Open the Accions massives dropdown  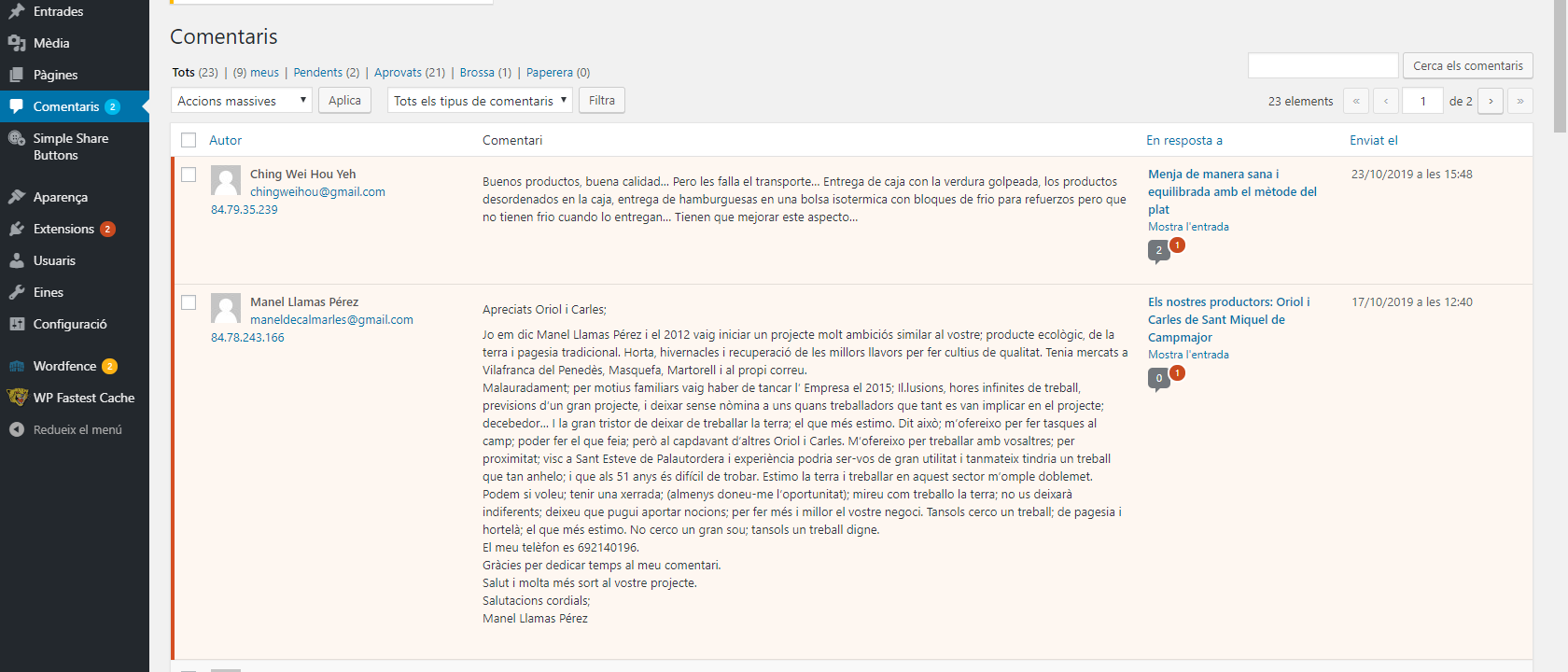(242, 100)
